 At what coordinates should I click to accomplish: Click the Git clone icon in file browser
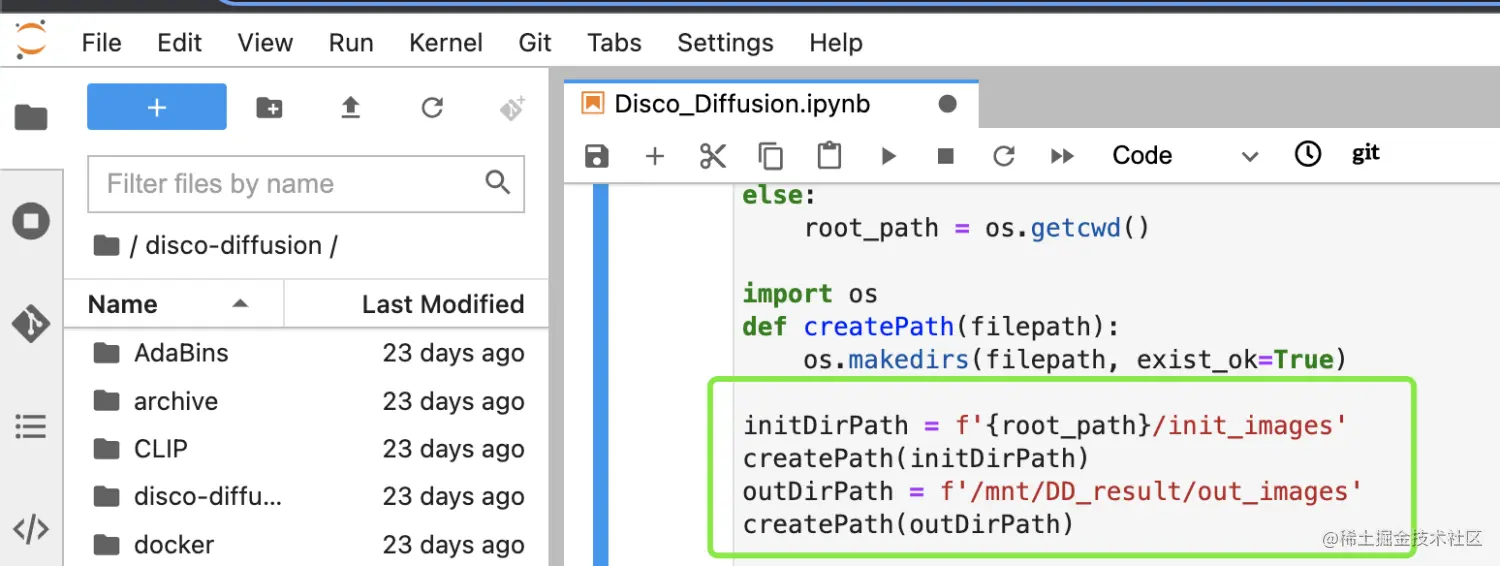(x=512, y=108)
